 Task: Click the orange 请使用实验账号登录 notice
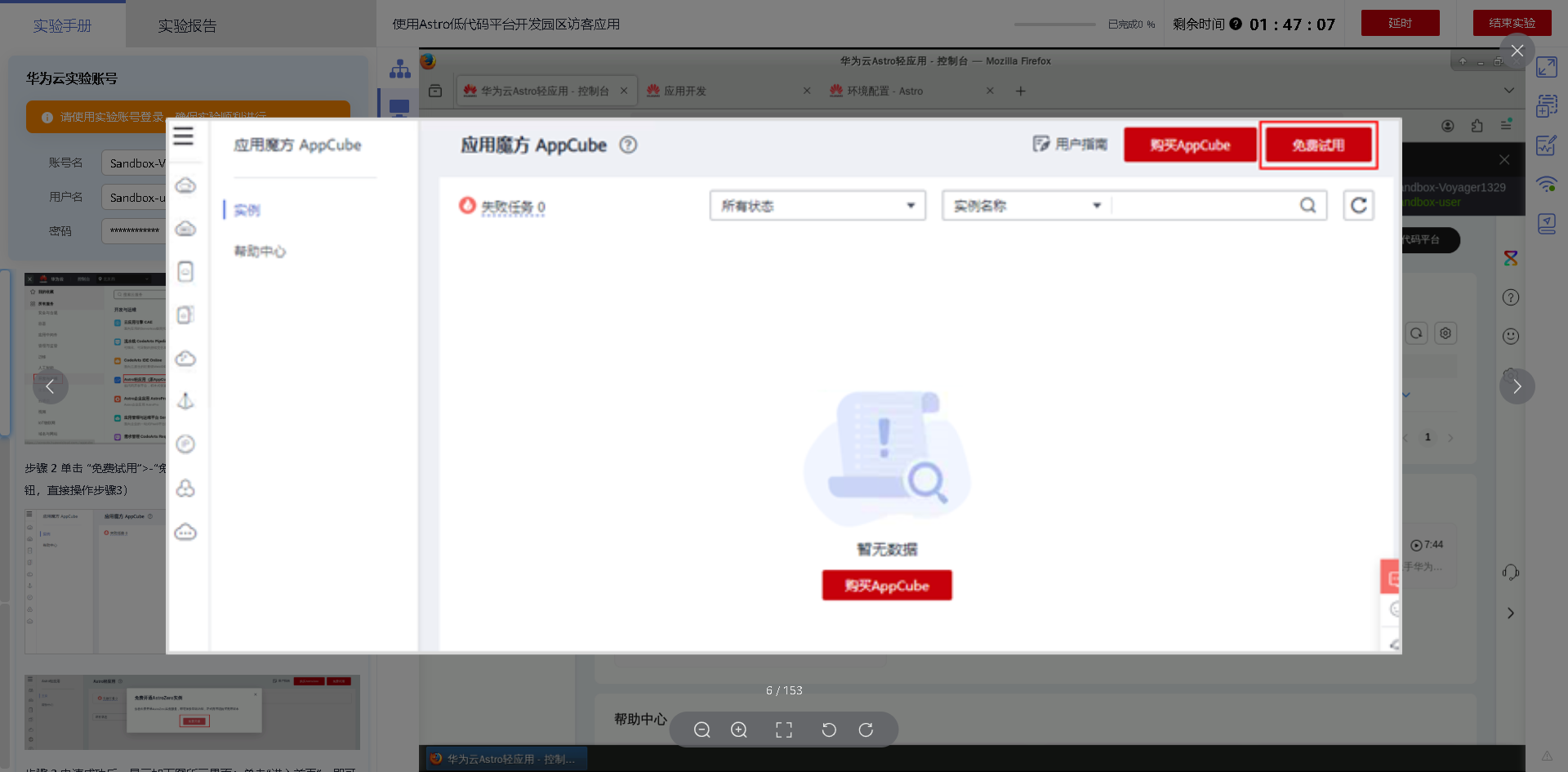(x=188, y=117)
